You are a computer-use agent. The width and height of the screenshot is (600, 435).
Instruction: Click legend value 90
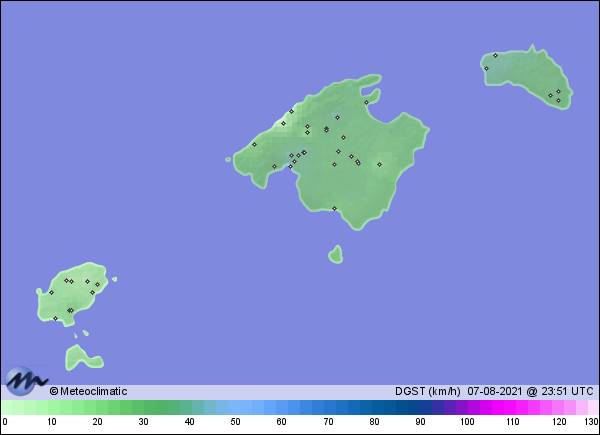click(420, 422)
